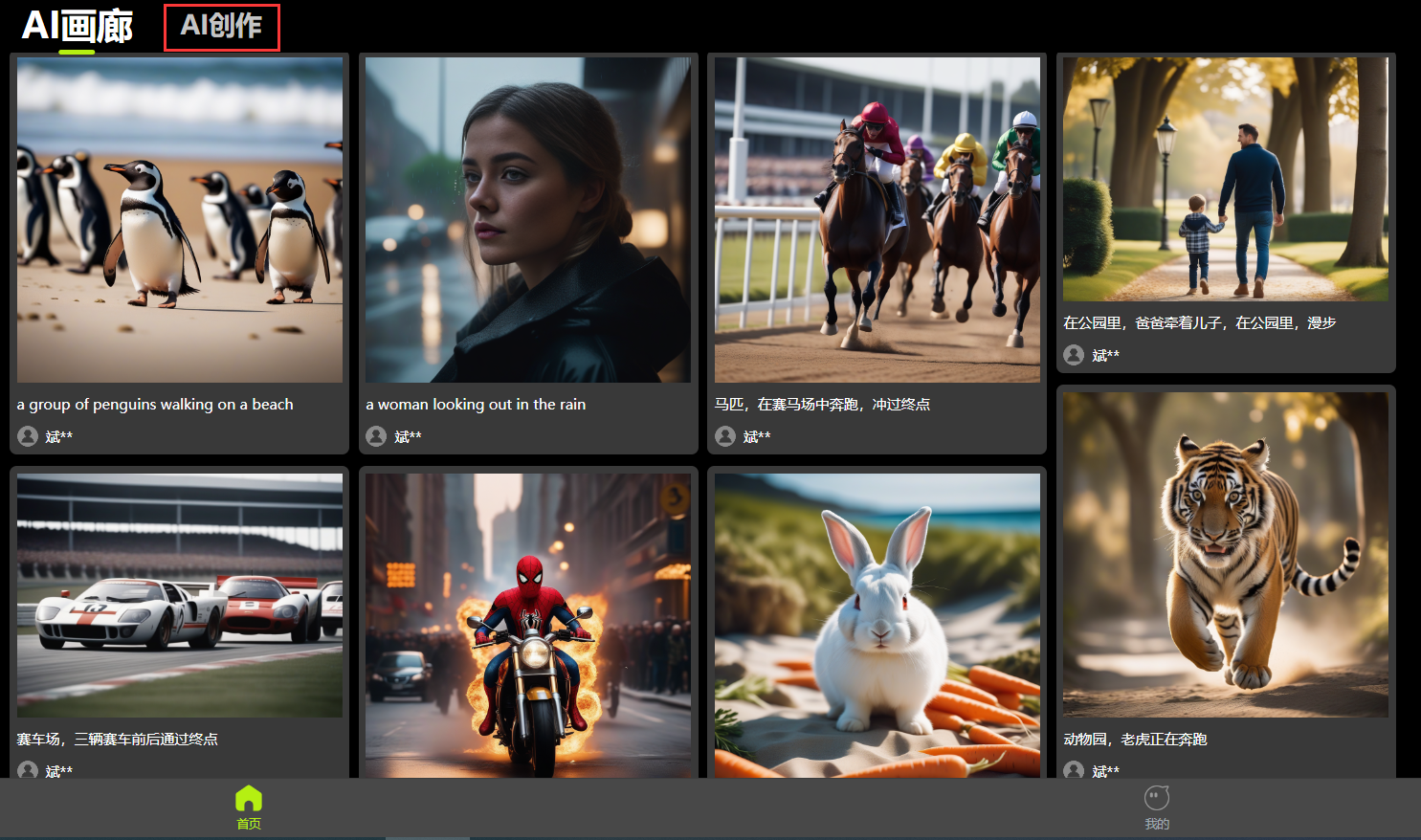Open the AI创作 tab

click(221, 27)
